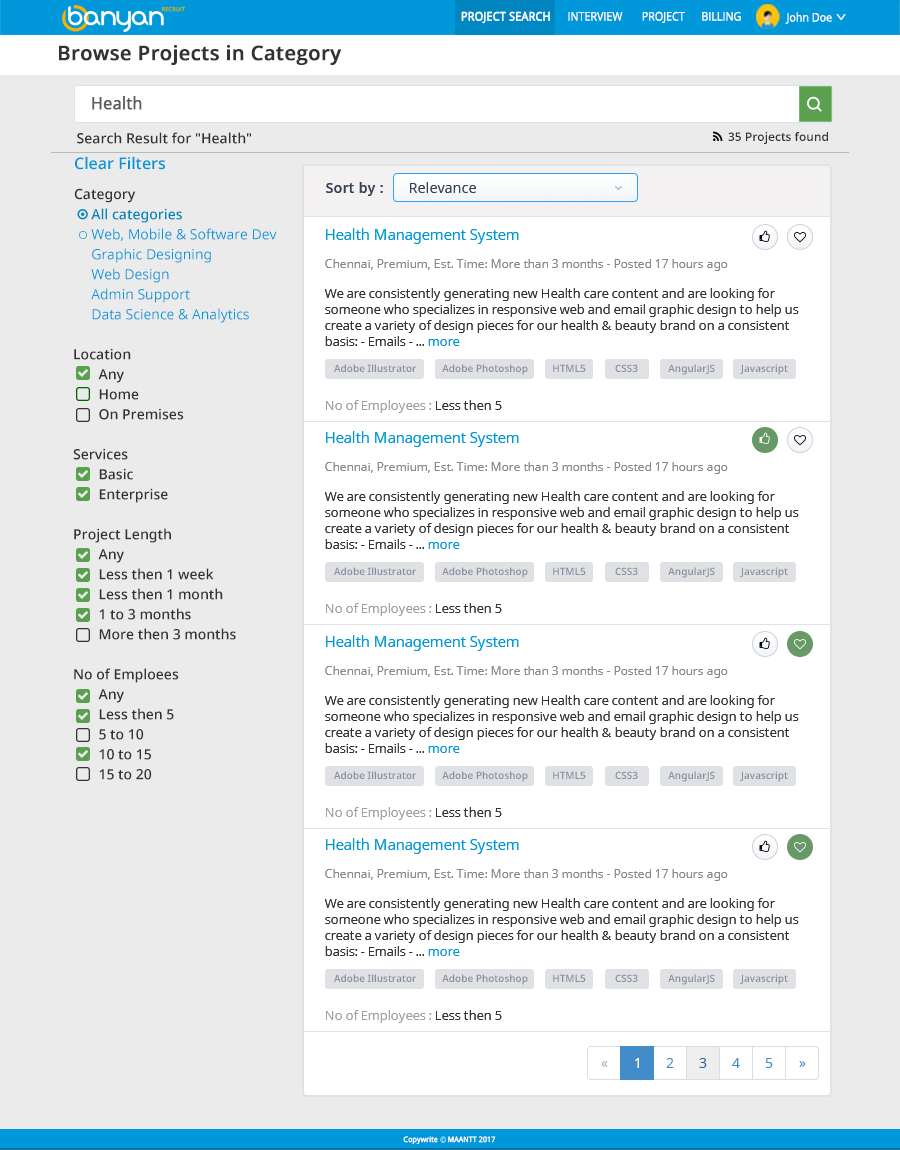Image resolution: width=900 pixels, height=1150 pixels.
Task: Uncheck the Basic services checkbox
Action: [x=83, y=474]
